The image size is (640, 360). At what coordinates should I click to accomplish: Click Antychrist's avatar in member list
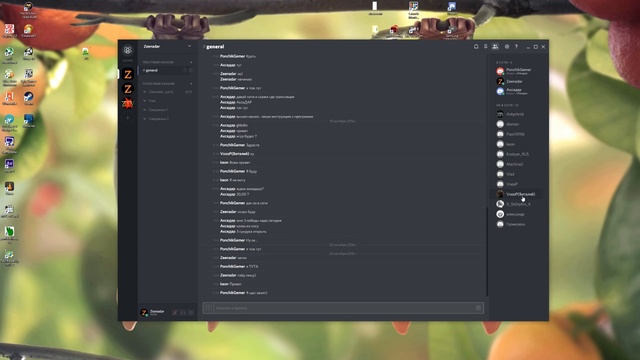coord(500,114)
